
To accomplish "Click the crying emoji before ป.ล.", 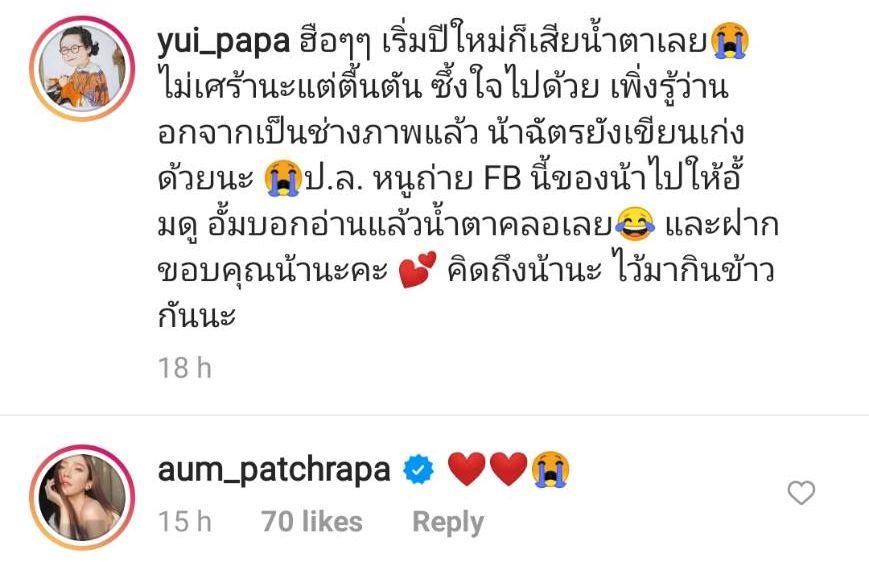I will (x=283, y=178).
